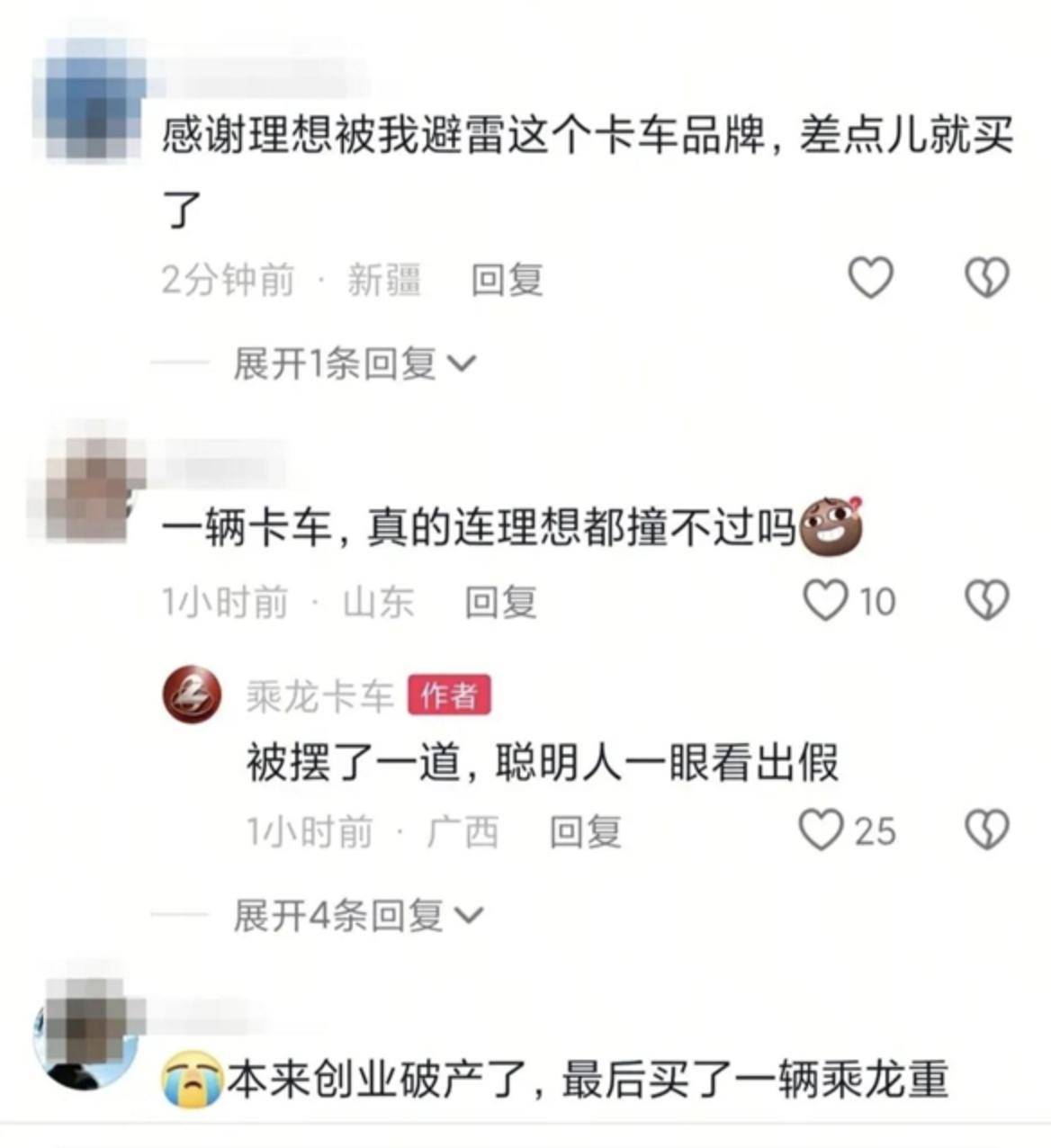Tap the laughing emoji in the comment
The width and height of the screenshot is (1051, 1148).
click(831, 525)
